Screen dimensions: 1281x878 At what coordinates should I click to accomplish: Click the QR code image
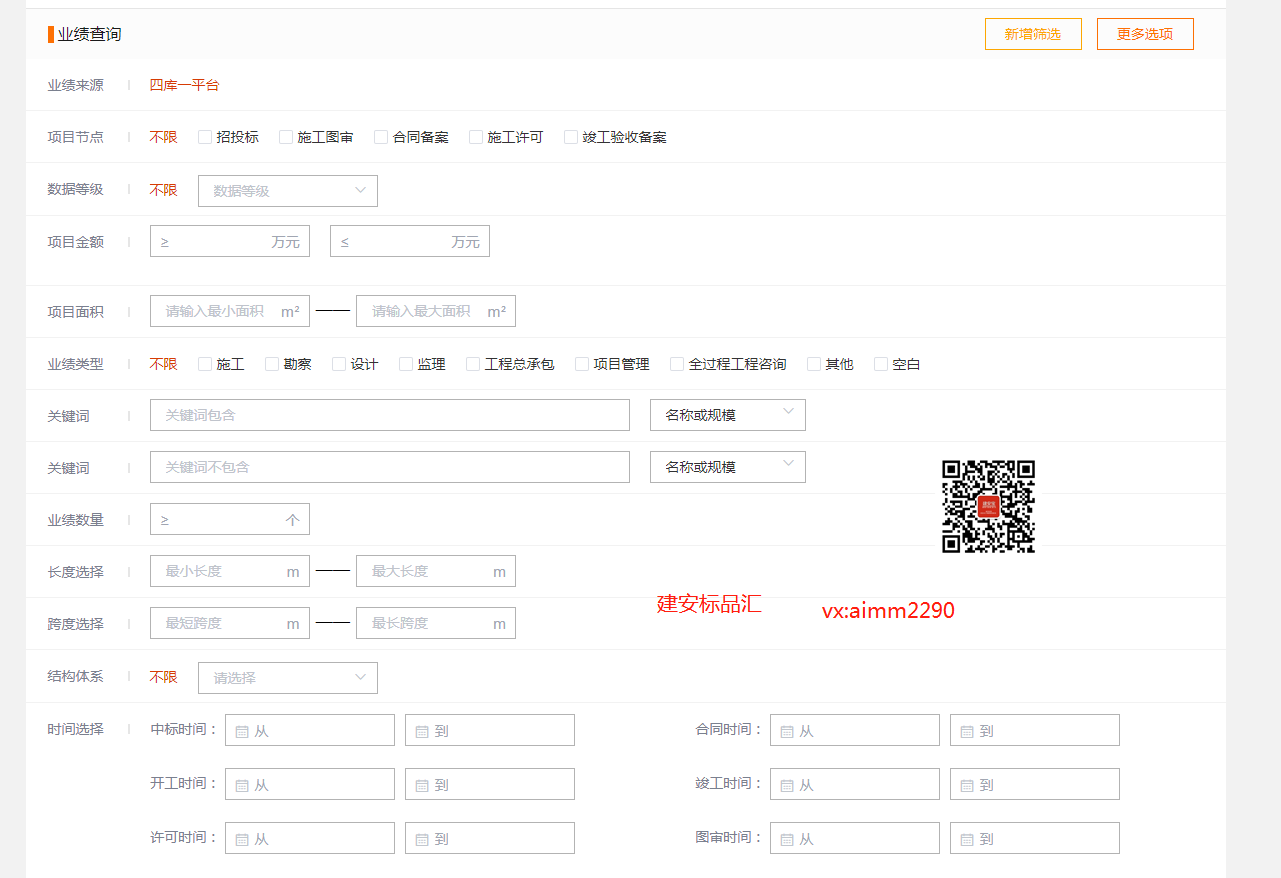pos(988,506)
